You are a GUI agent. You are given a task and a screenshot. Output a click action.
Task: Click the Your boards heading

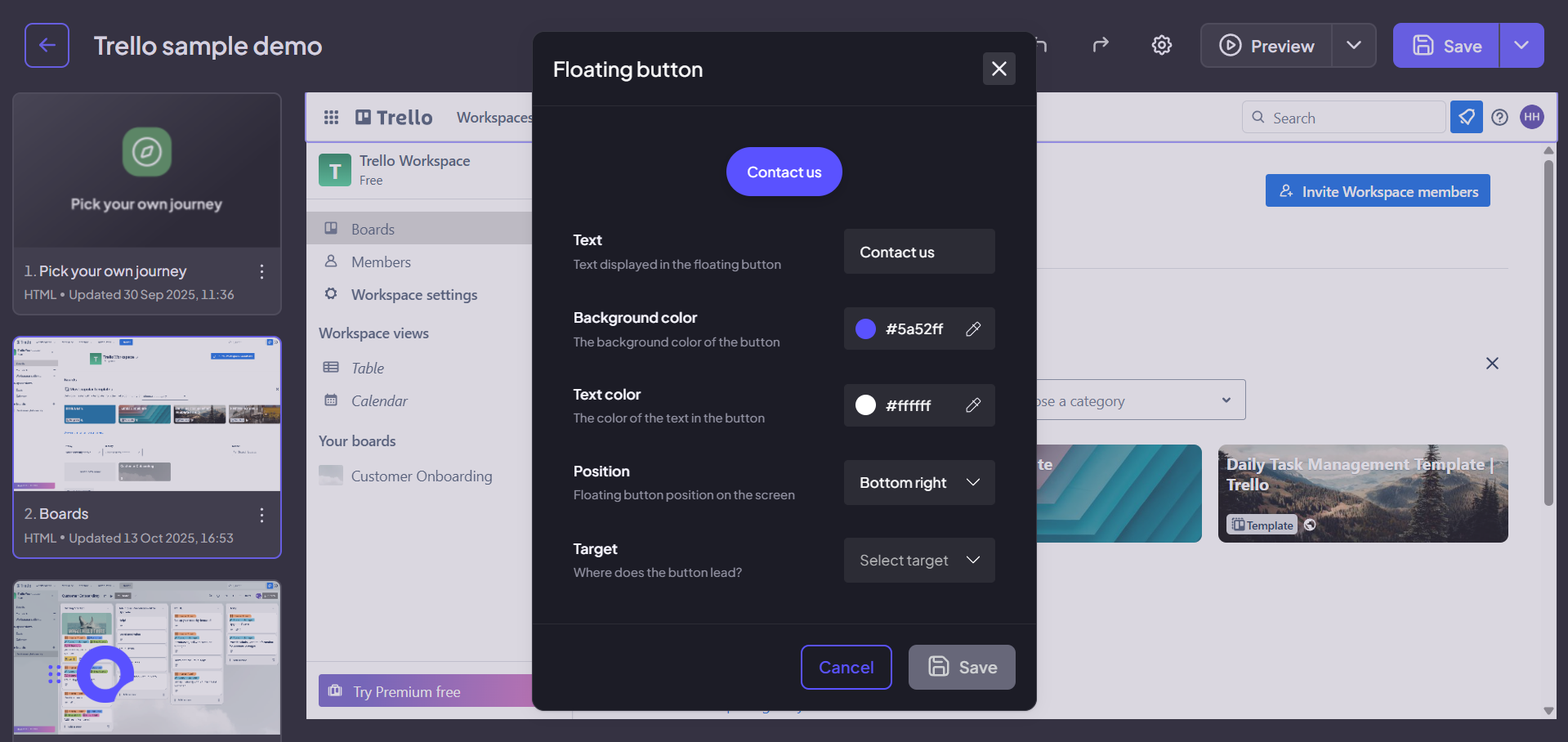coord(357,440)
